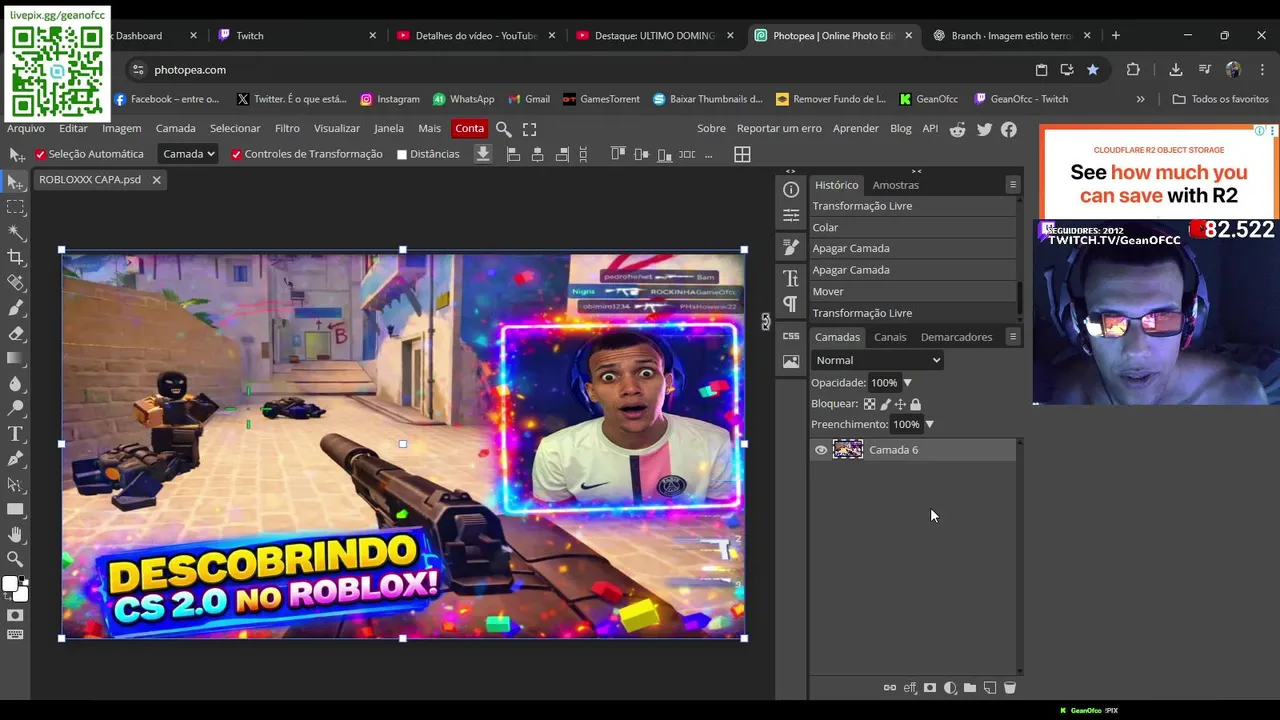
Task: Select the Pen tool
Action: point(15,459)
